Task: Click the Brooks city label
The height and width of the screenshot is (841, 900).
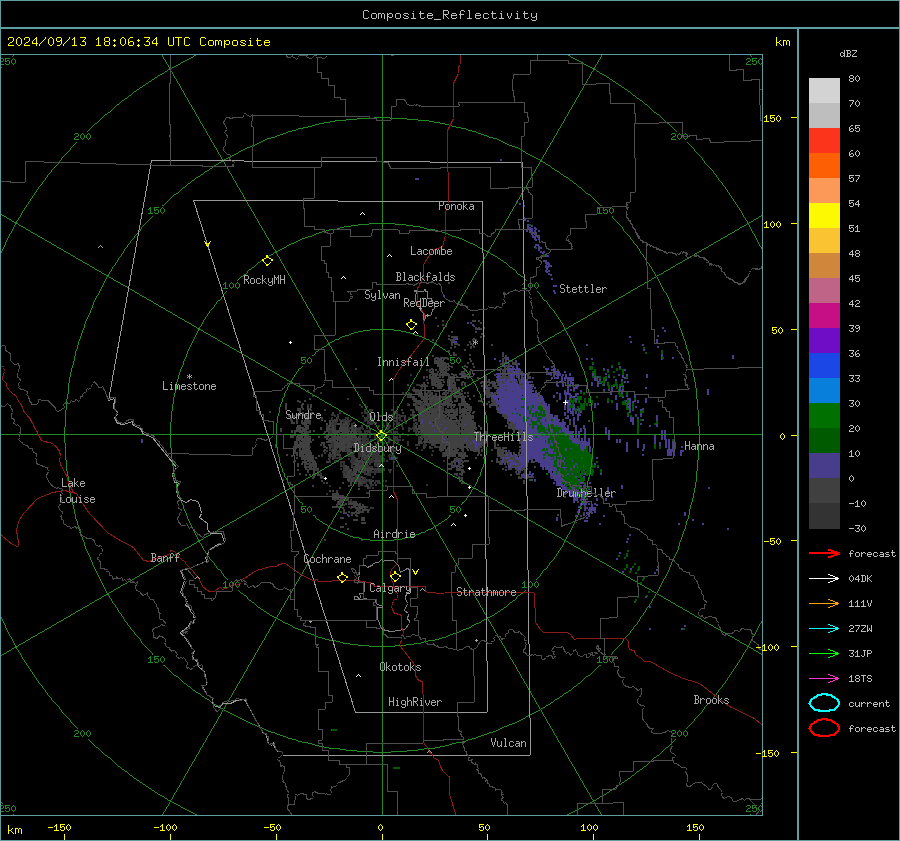Action: [711, 700]
